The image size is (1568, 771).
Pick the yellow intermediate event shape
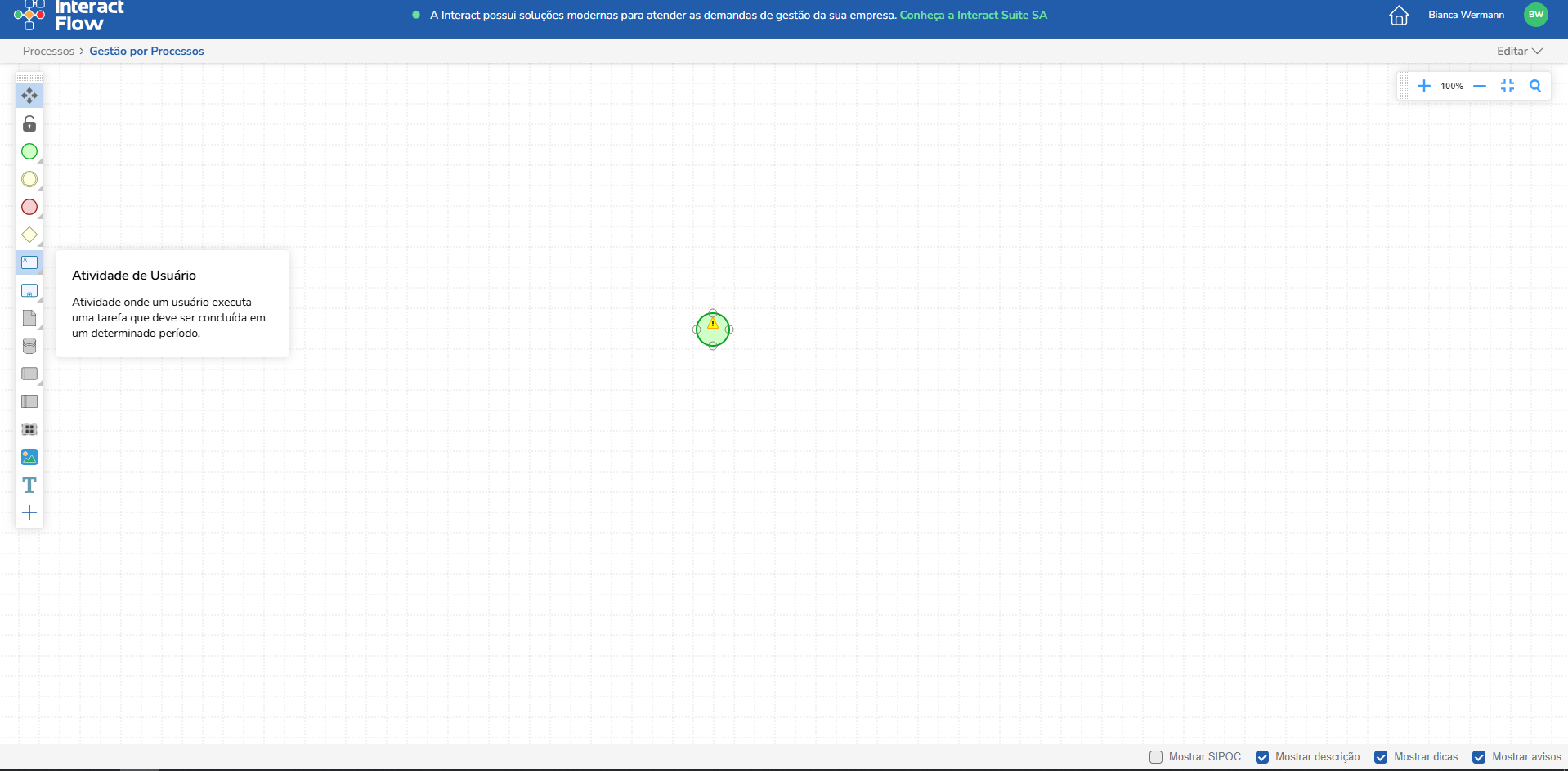pyautogui.click(x=29, y=179)
